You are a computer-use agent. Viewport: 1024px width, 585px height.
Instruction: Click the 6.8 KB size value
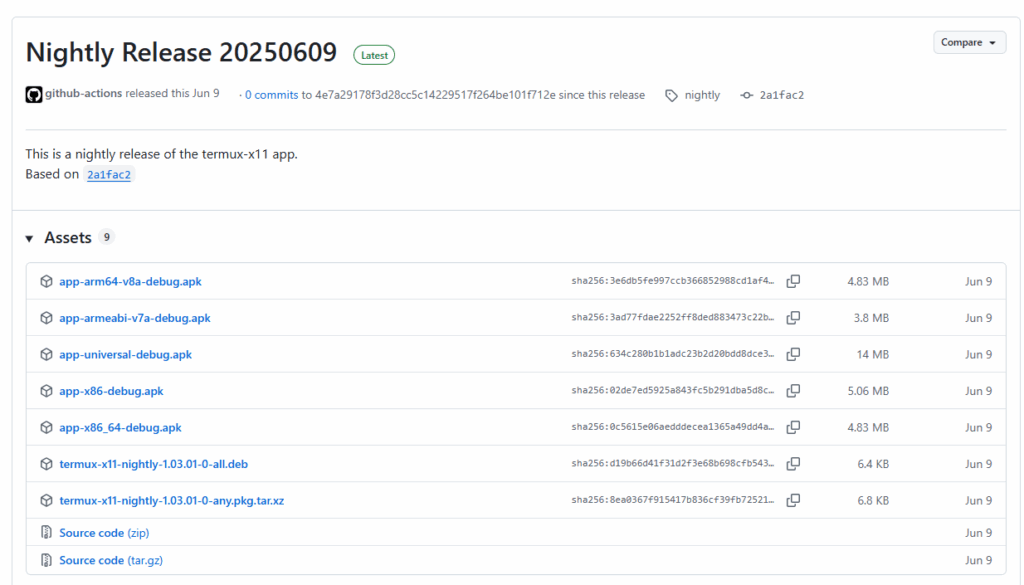[873, 501]
